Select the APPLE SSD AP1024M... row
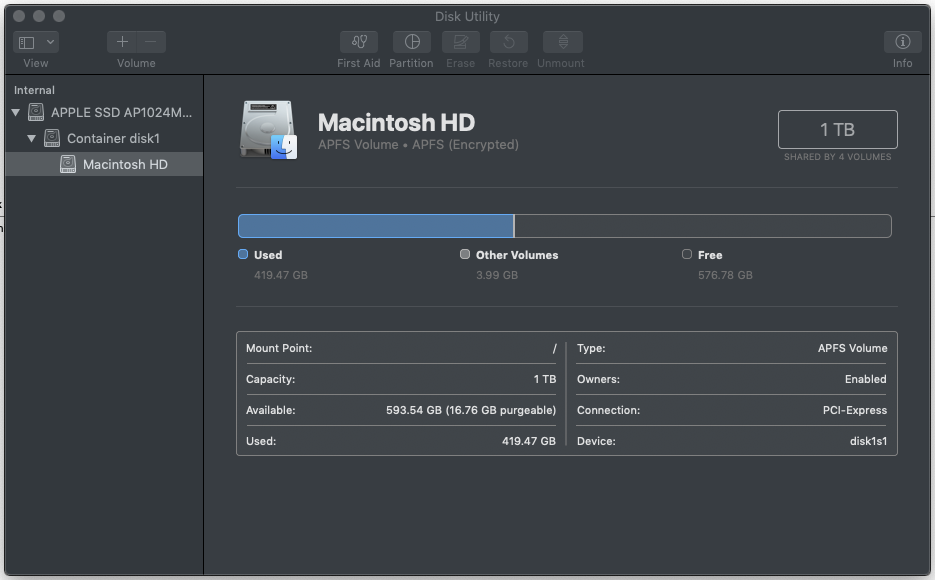 pyautogui.click(x=104, y=112)
